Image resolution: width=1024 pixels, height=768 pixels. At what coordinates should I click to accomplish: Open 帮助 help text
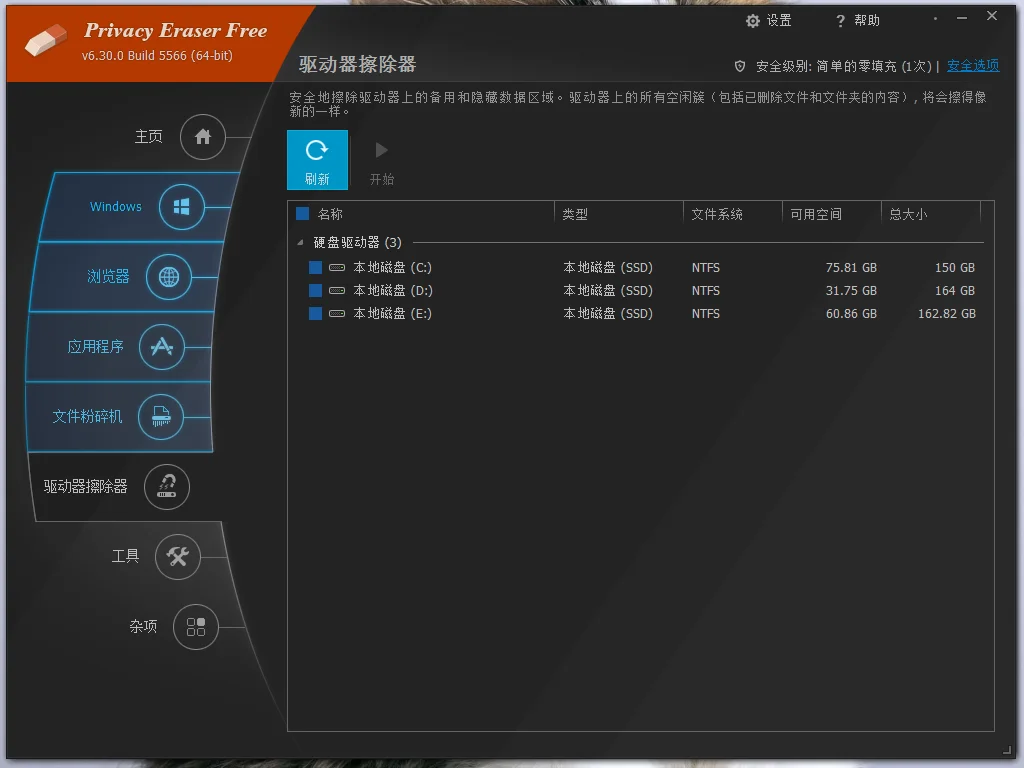click(867, 21)
